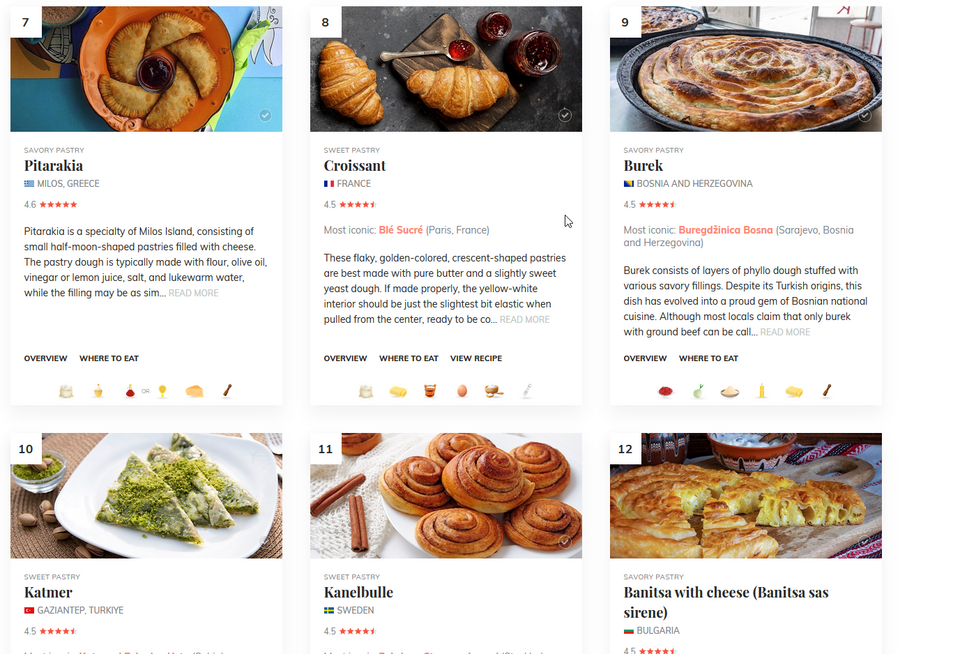Expand Pitarakia description with READ MORE
960x654 pixels.
click(193, 293)
